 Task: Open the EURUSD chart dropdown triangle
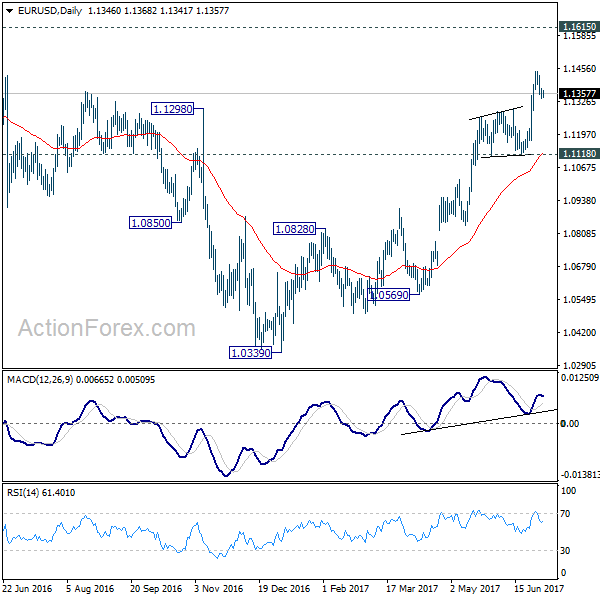(10, 11)
